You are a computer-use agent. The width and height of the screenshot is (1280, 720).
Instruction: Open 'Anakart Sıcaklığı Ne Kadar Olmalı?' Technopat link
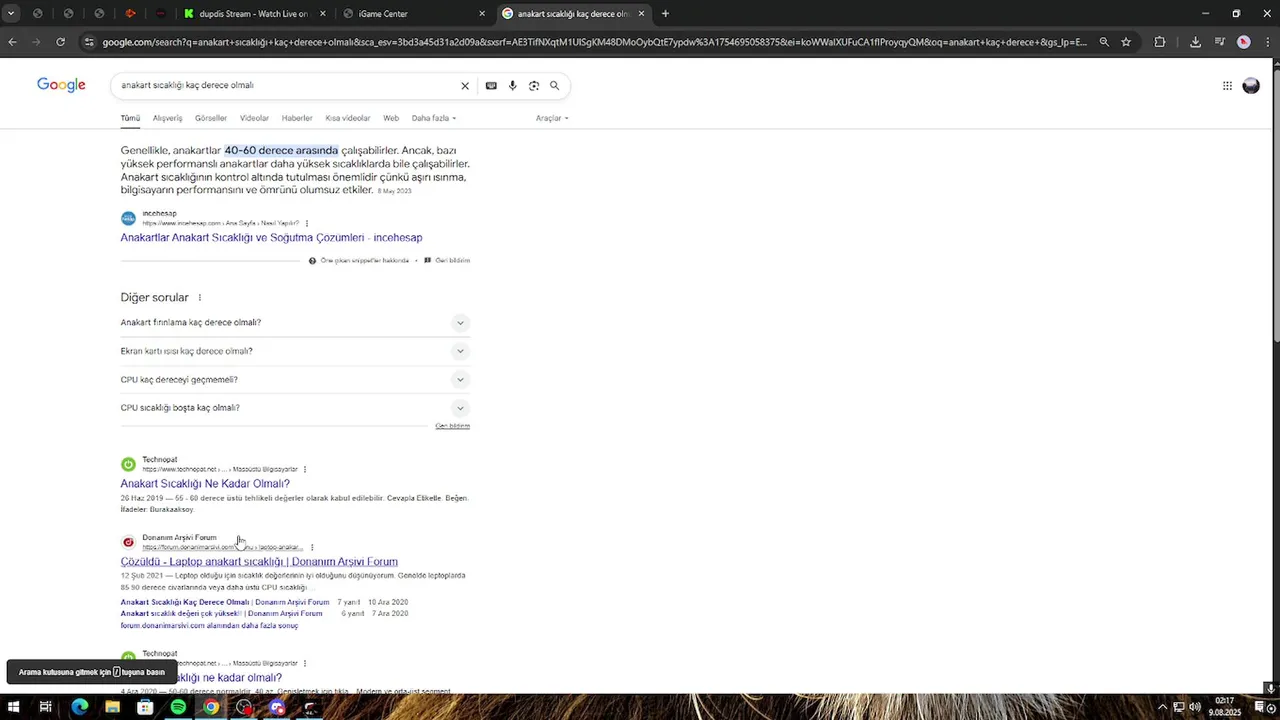[205, 484]
